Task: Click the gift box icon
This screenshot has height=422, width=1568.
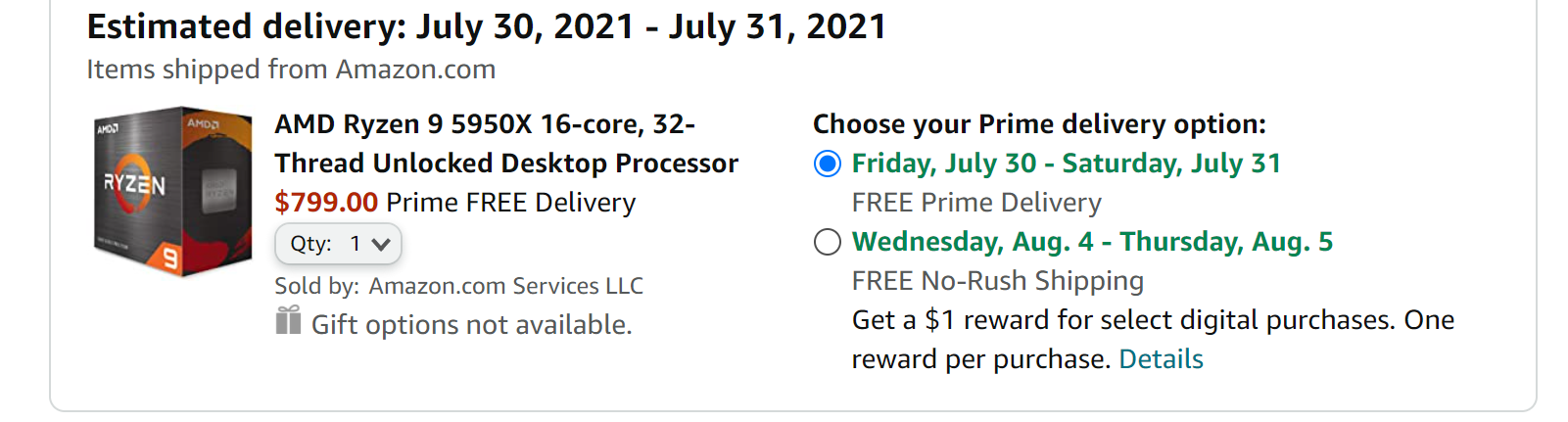Action: click(x=288, y=320)
